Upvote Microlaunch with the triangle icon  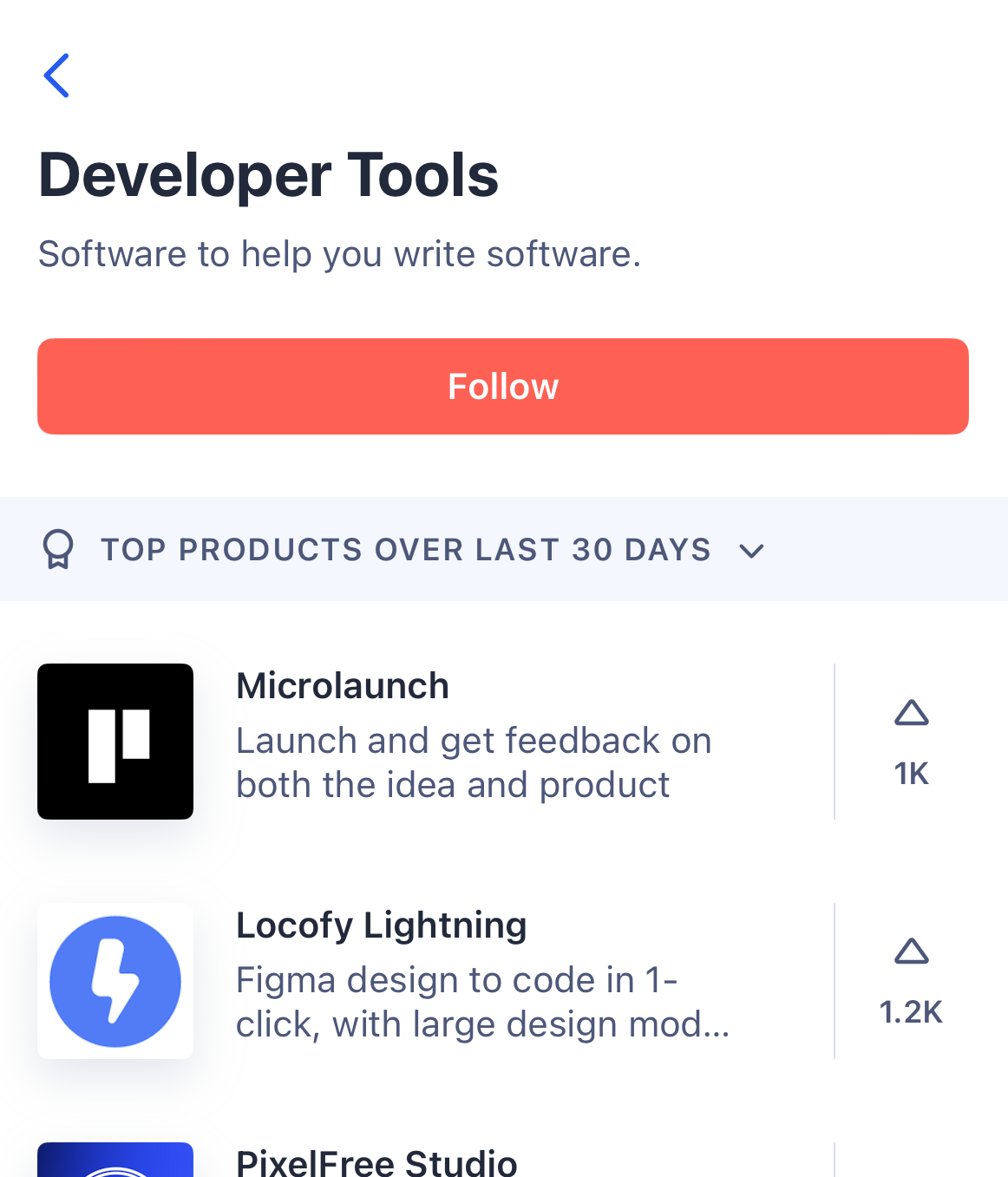(911, 713)
